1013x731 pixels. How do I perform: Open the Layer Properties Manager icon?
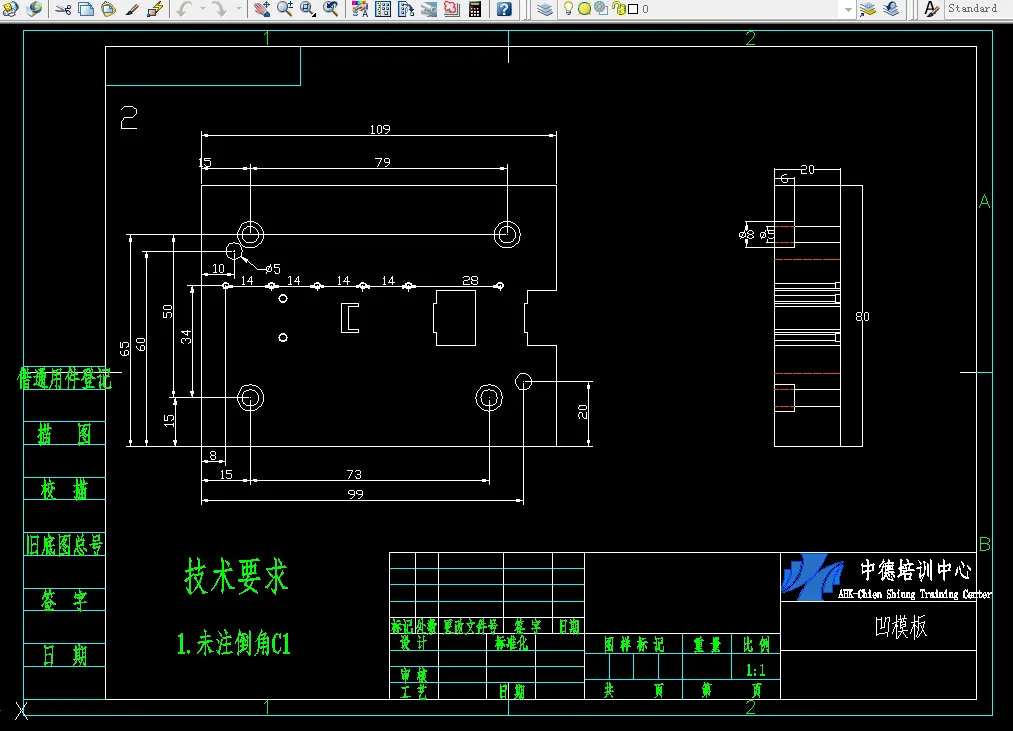tap(545, 8)
